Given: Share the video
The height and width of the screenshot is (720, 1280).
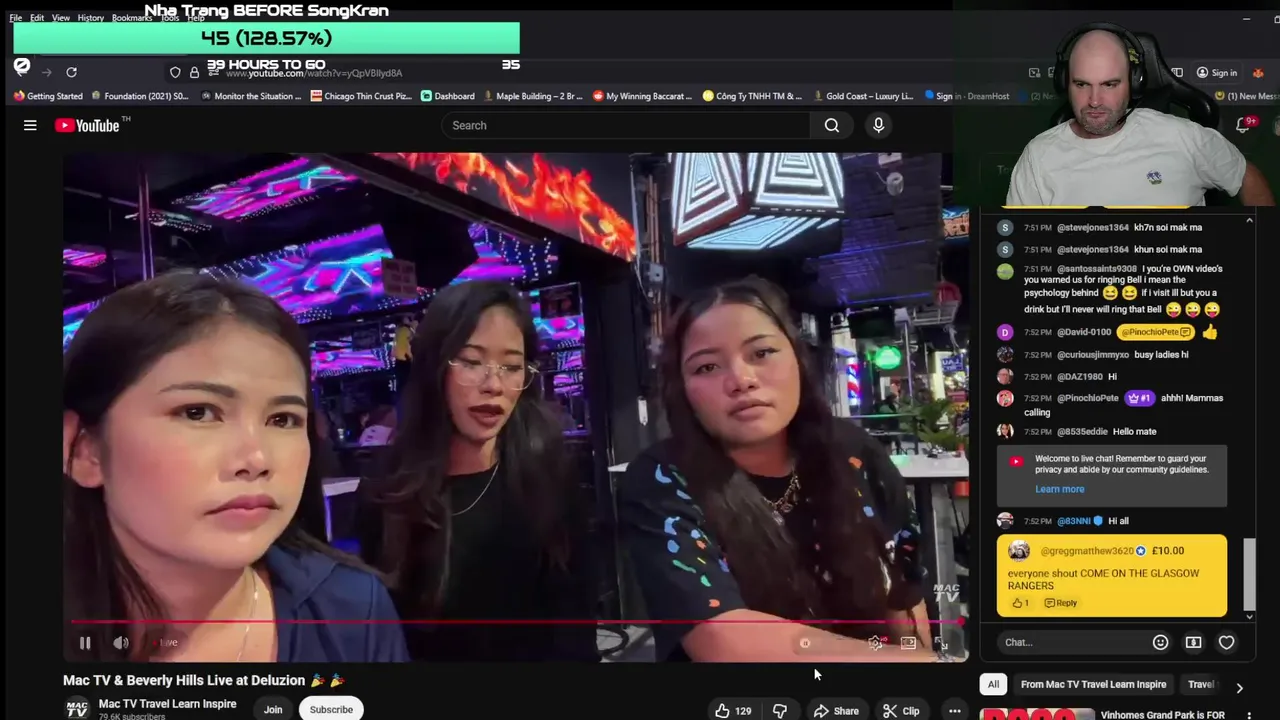Looking at the screenshot, I should tap(836, 711).
